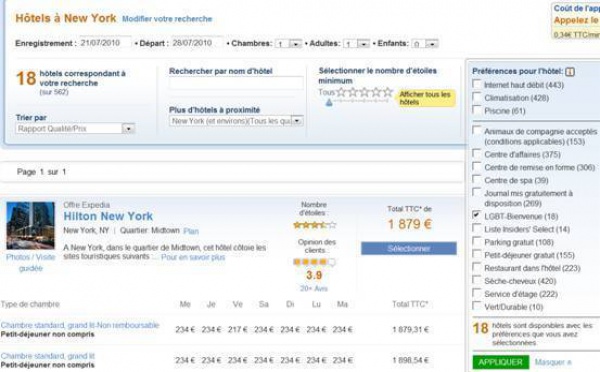Enable Centre de remise en forme filter
This screenshot has height=372, width=600.
[x=477, y=166]
